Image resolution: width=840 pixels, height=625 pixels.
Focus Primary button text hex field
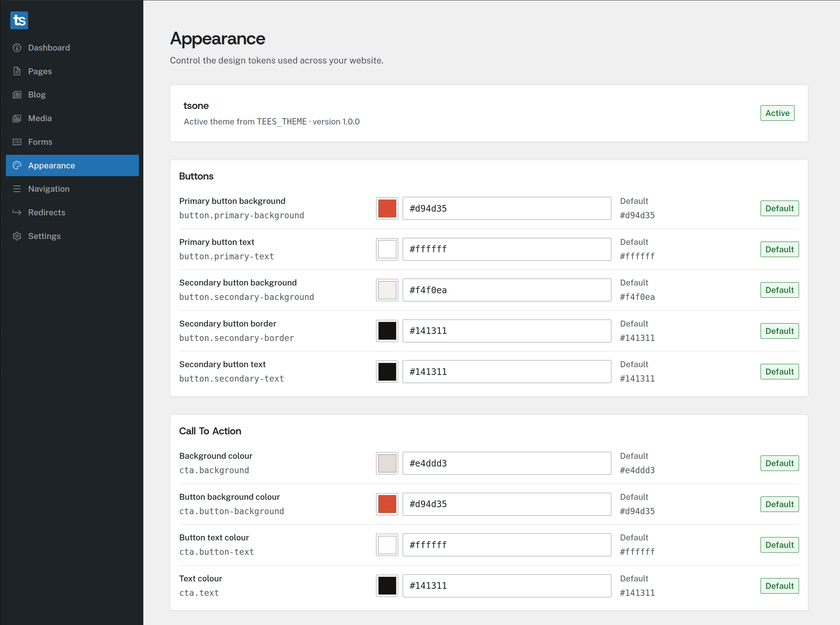click(x=507, y=249)
